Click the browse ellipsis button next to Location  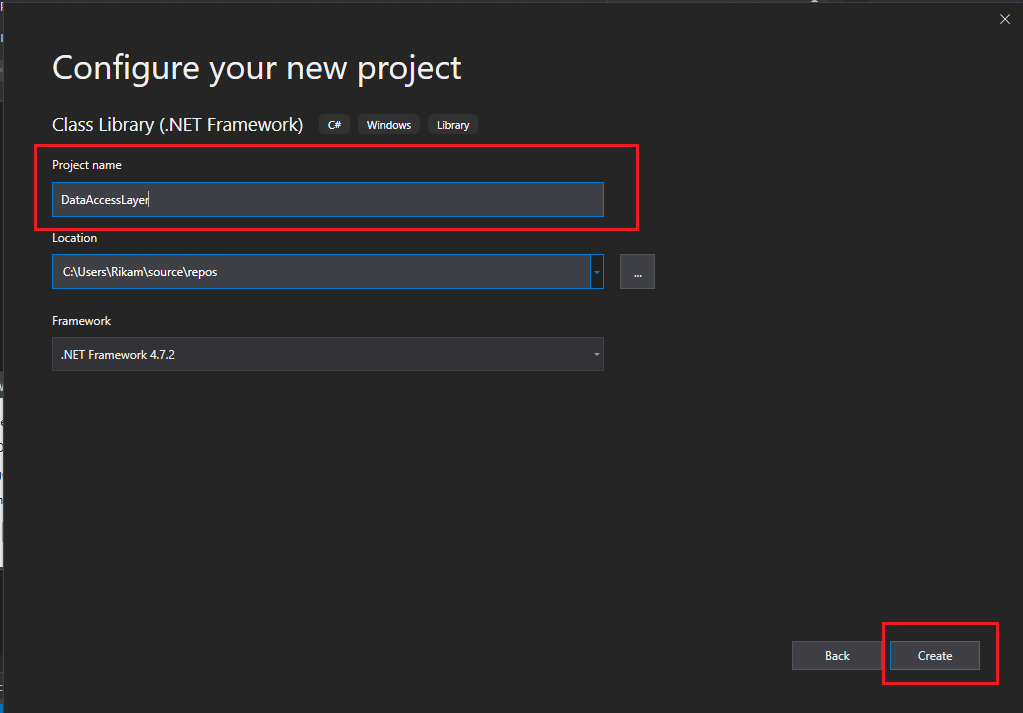[637, 271]
